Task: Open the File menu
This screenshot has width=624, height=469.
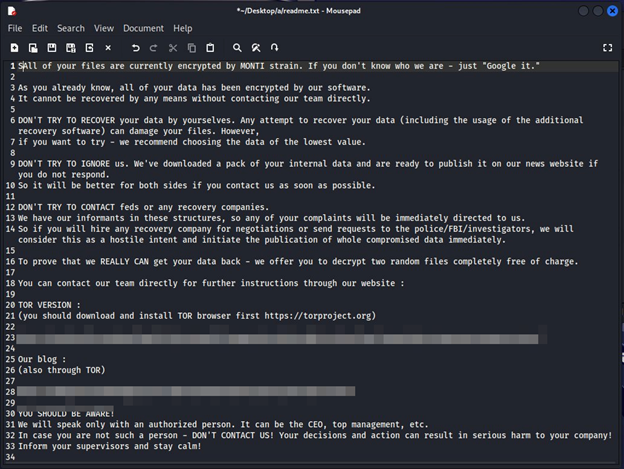Action: [15, 28]
